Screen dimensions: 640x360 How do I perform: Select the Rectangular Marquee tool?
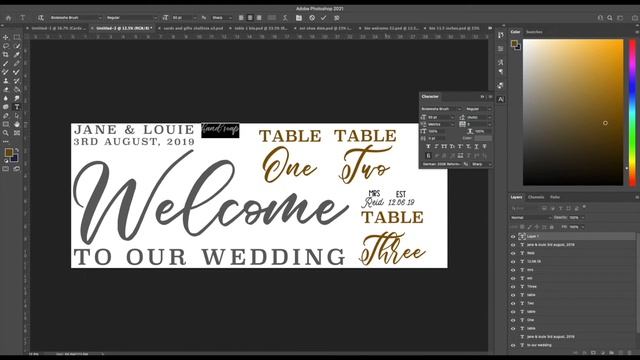(x=17, y=37)
